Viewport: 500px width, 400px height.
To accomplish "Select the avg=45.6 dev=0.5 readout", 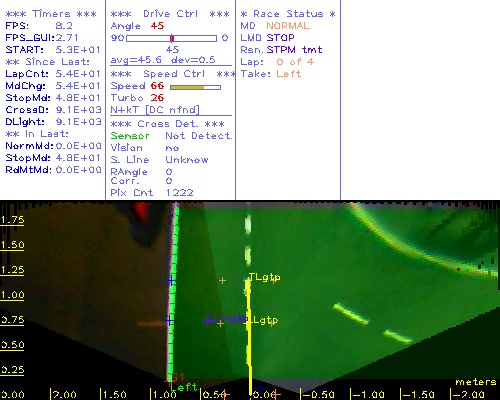I will tap(163, 60).
